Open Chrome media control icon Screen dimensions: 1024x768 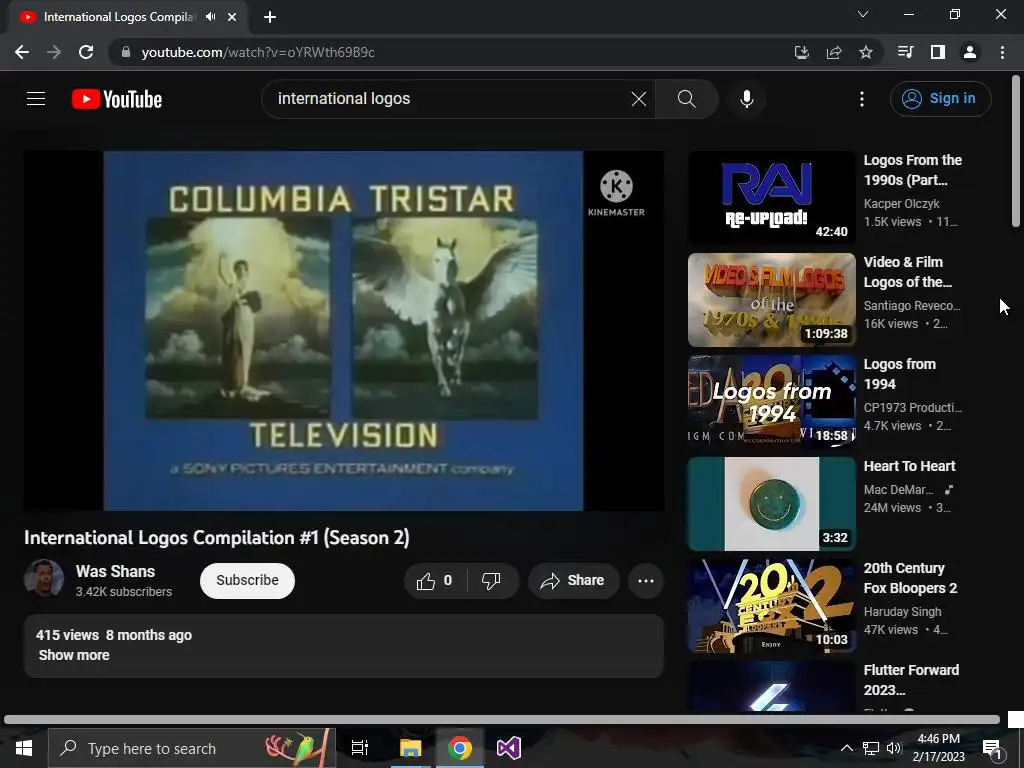[905, 52]
